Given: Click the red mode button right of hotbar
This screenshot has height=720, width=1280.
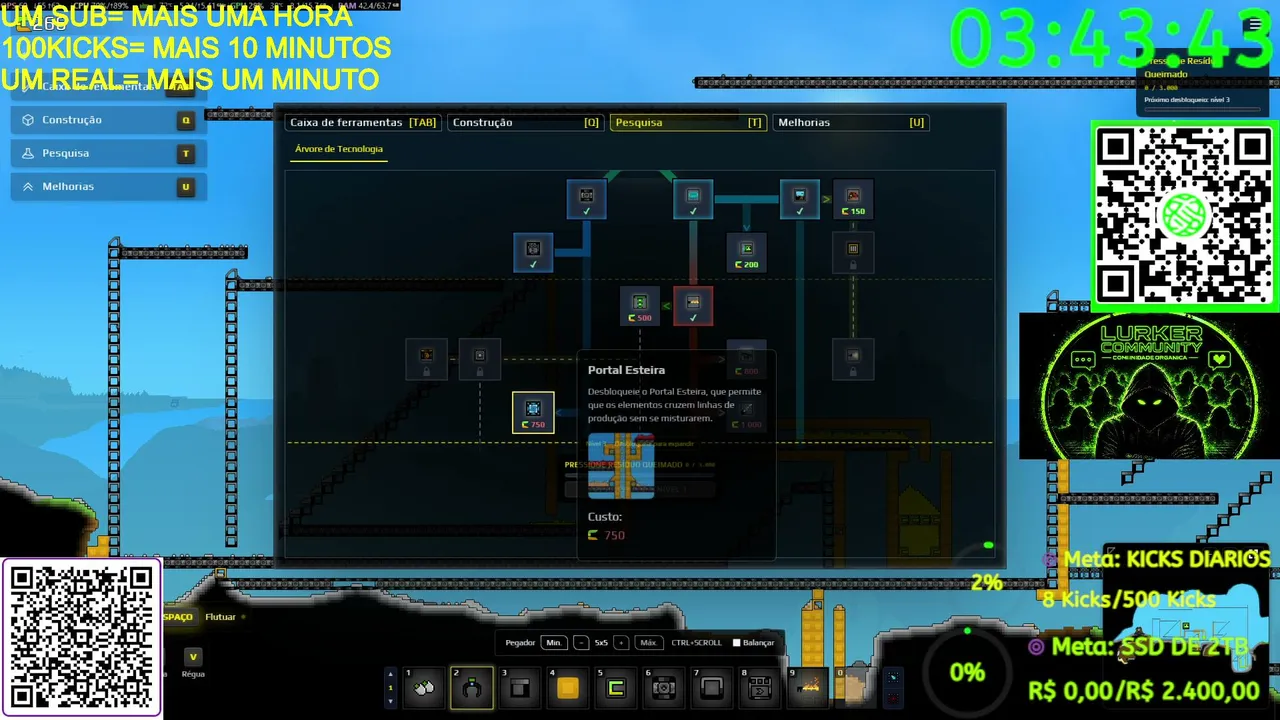Looking at the screenshot, I should [x=893, y=698].
